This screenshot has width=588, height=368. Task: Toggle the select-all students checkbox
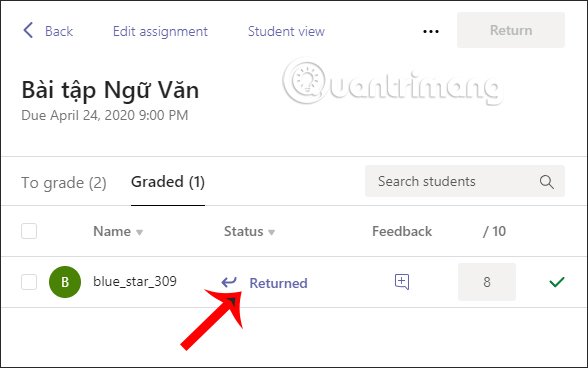tap(29, 231)
